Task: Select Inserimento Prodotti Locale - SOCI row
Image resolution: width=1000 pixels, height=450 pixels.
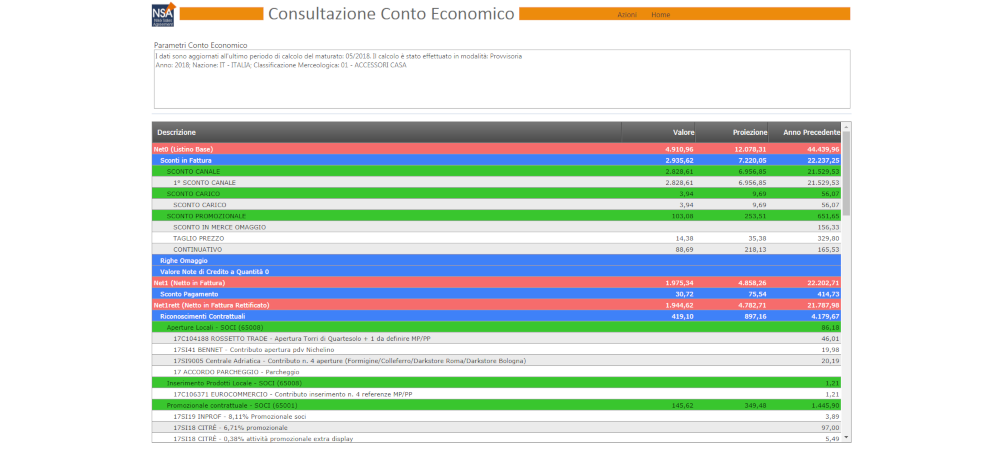Action: pos(497,383)
